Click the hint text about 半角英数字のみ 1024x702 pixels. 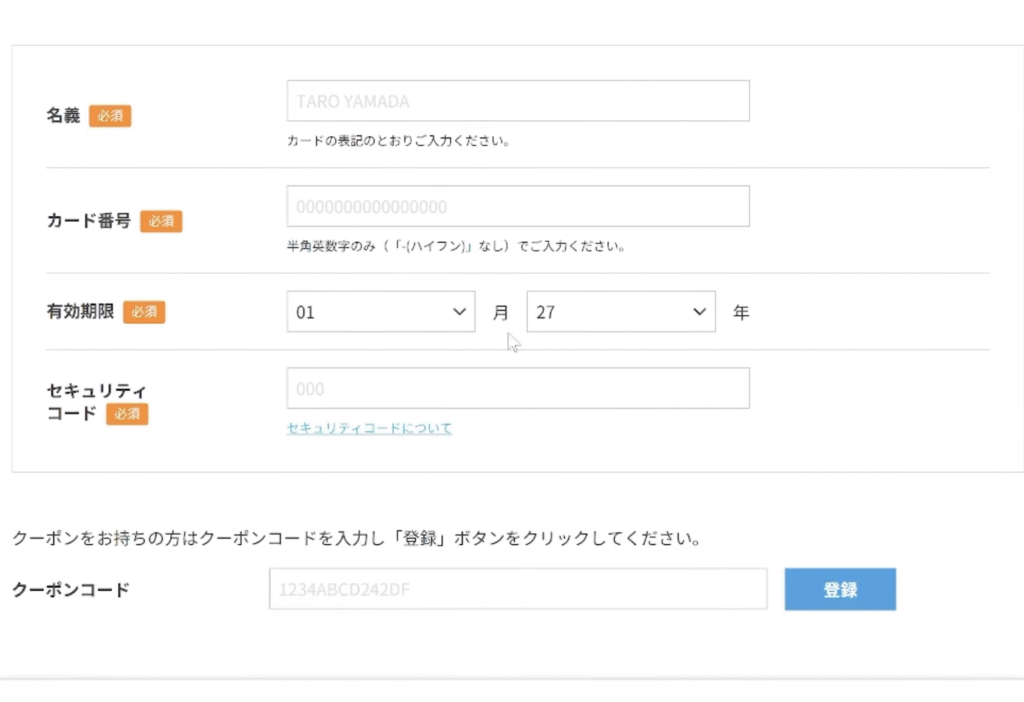[x=456, y=246]
